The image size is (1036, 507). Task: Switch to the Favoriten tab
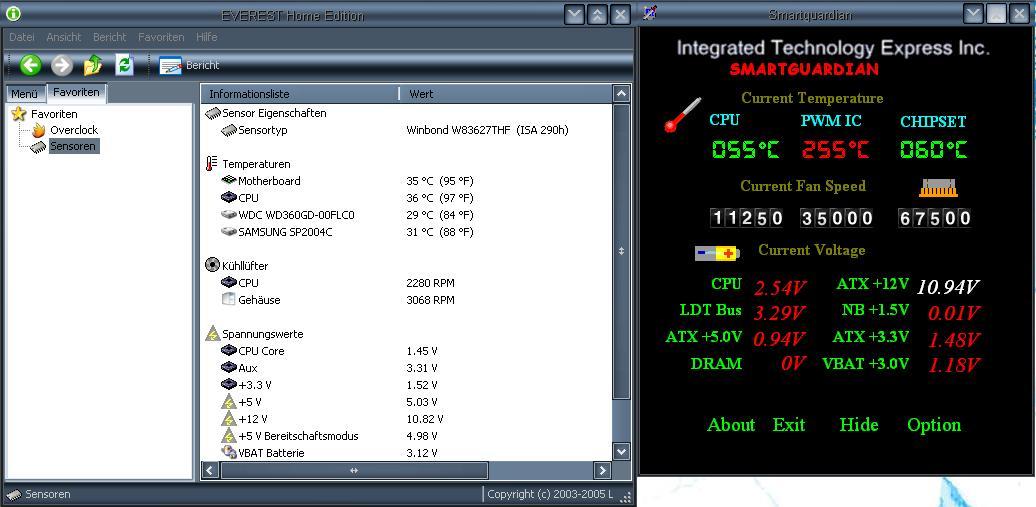(77, 93)
